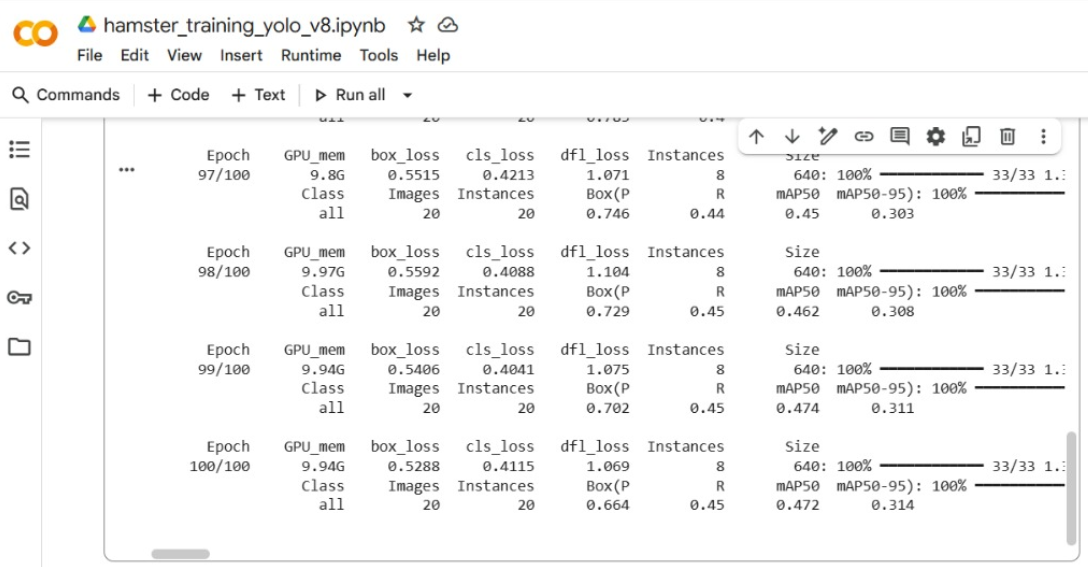Open Table of contents sidebar panel

pos(19,149)
